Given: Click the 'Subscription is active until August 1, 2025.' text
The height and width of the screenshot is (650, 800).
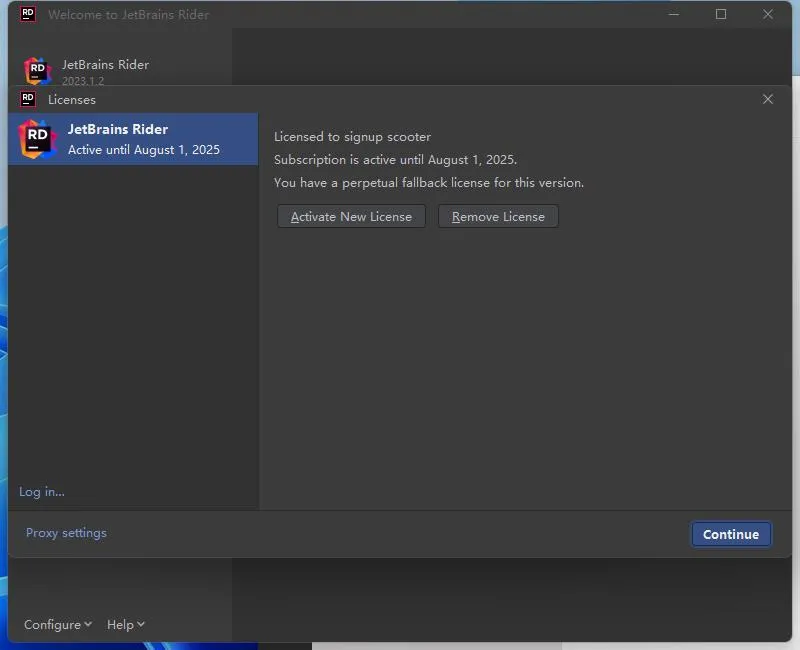Looking at the screenshot, I should [395, 160].
